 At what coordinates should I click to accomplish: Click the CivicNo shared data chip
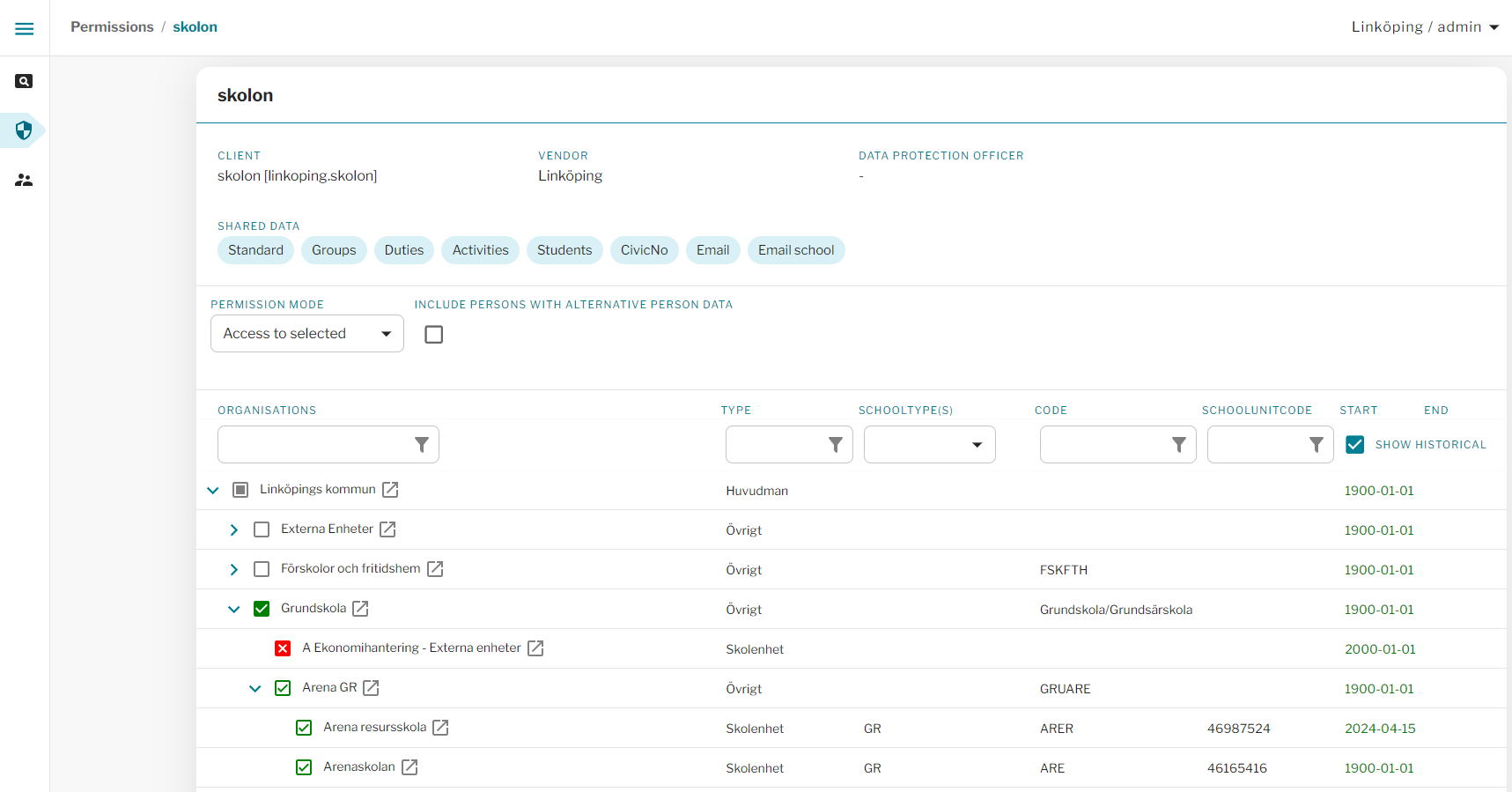[x=645, y=250]
